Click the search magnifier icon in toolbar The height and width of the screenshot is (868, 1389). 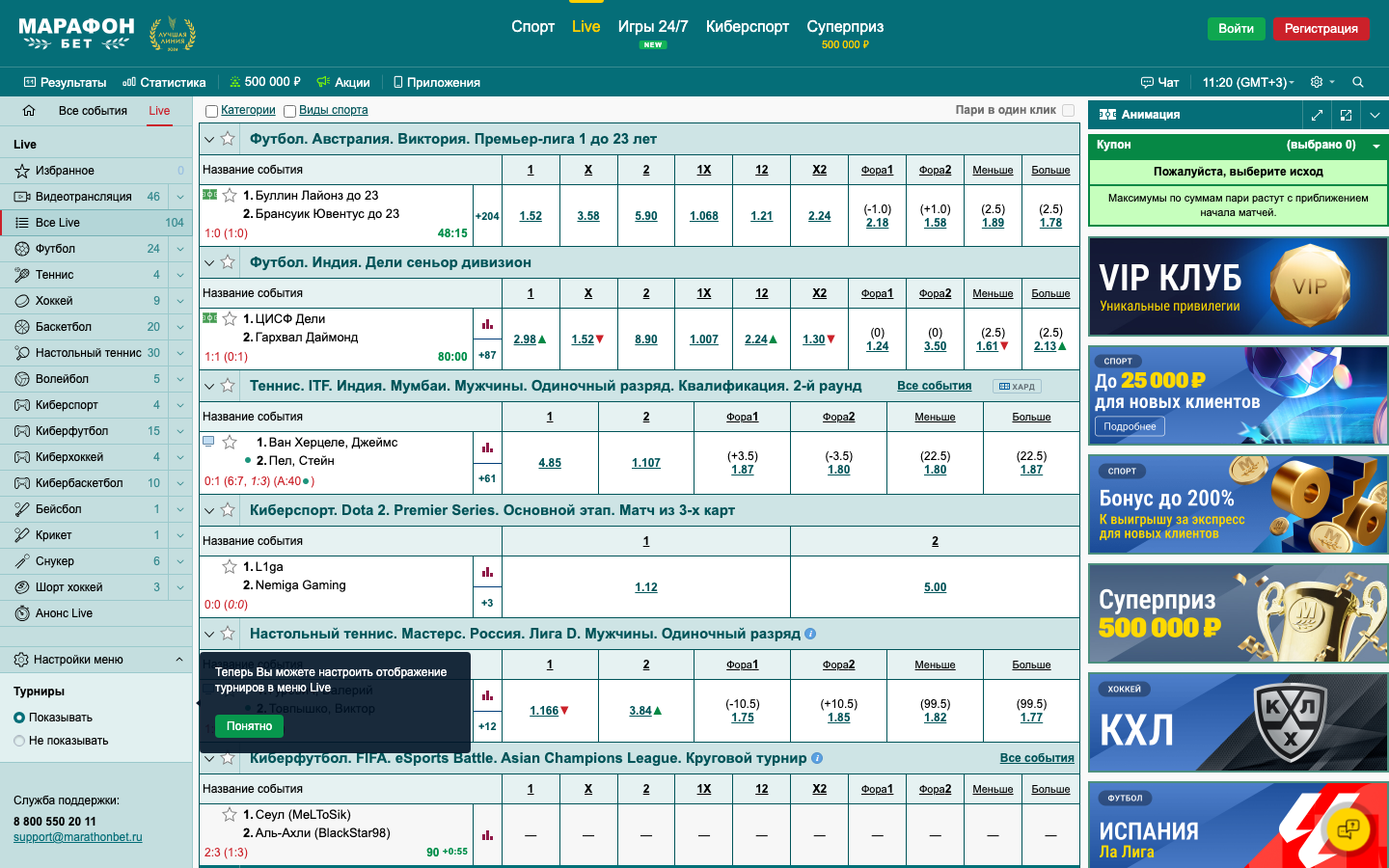coord(1358,82)
